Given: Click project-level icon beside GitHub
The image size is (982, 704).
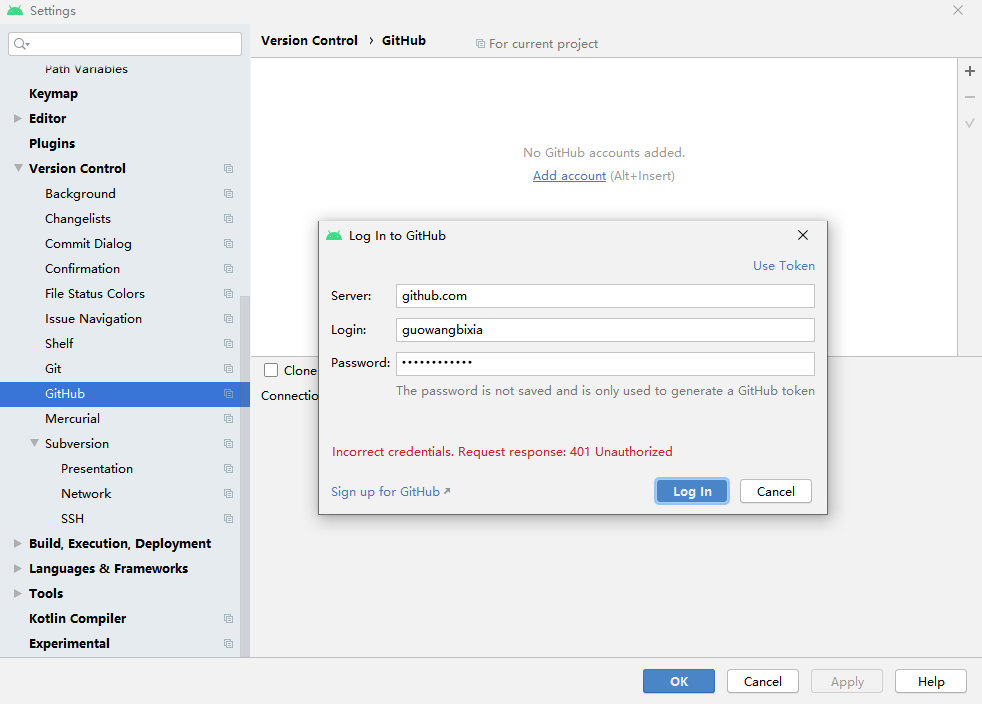Looking at the screenshot, I should pos(229,394).
